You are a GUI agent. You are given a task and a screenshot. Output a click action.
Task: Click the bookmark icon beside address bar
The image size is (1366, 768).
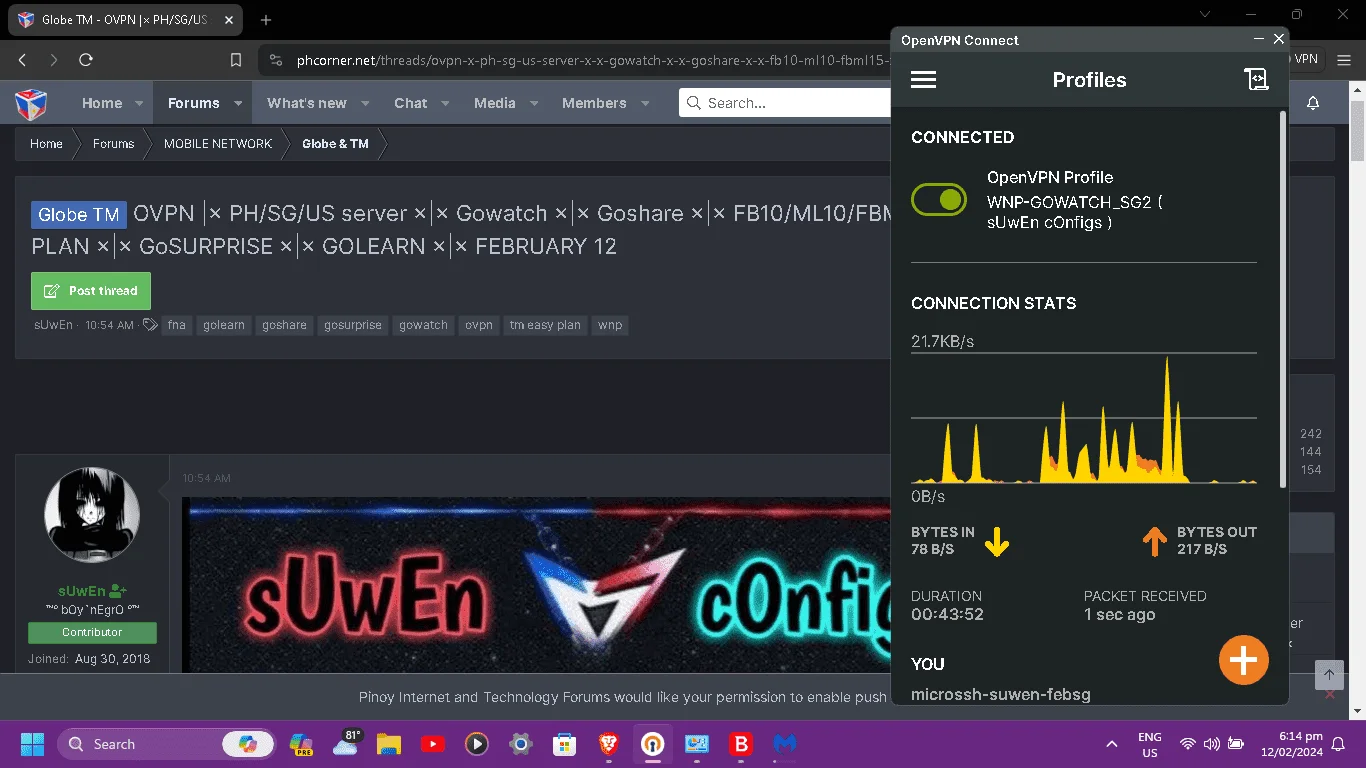tap(236, 60)
